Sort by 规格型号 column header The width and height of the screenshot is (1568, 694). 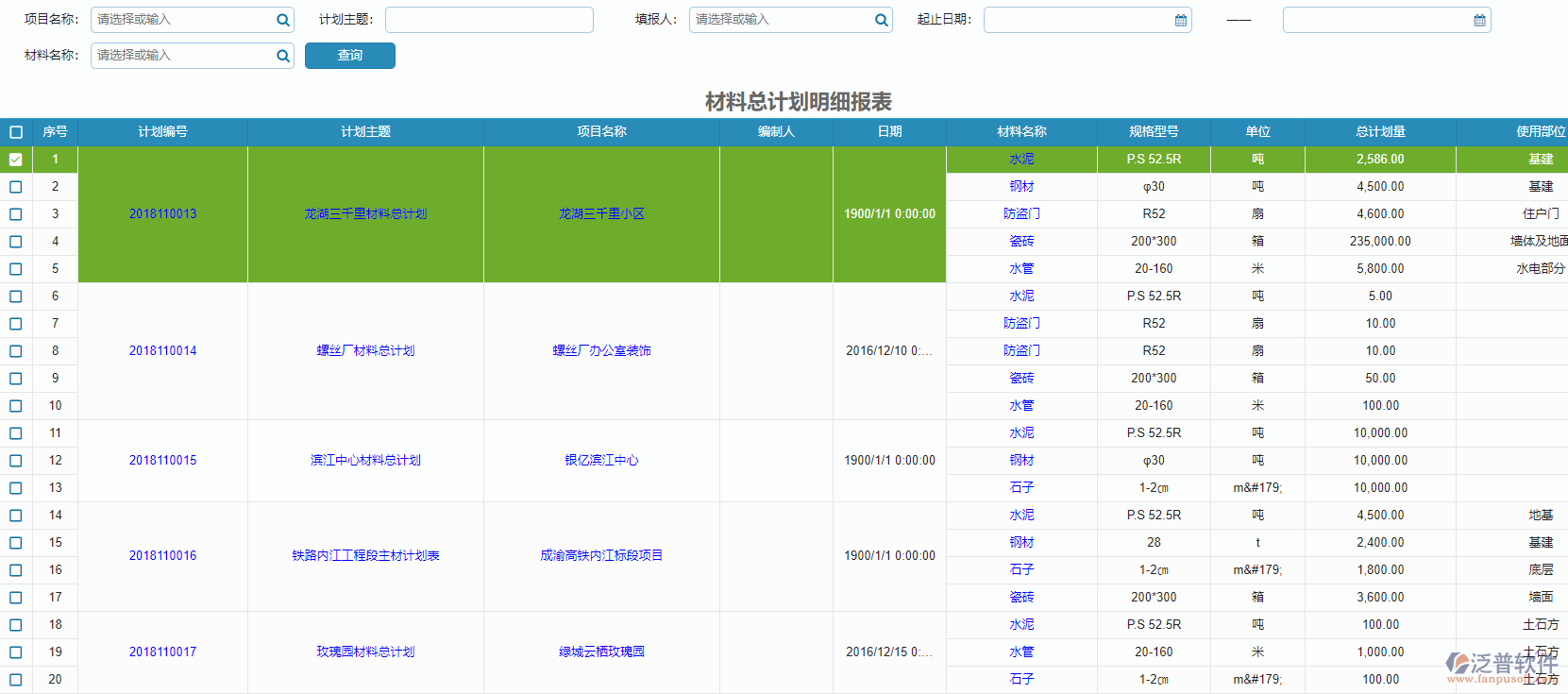click(x=1155, y=132)
